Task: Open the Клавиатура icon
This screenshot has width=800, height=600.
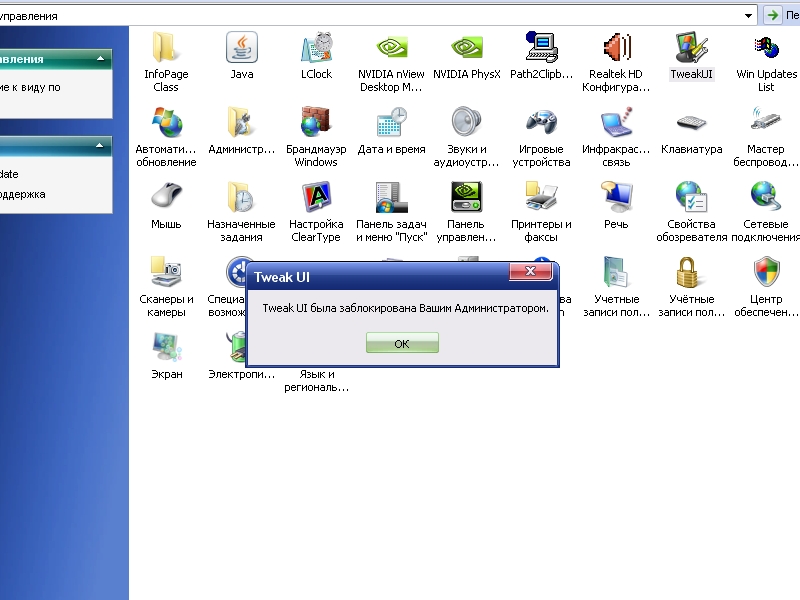Action: tap(691, 122)
